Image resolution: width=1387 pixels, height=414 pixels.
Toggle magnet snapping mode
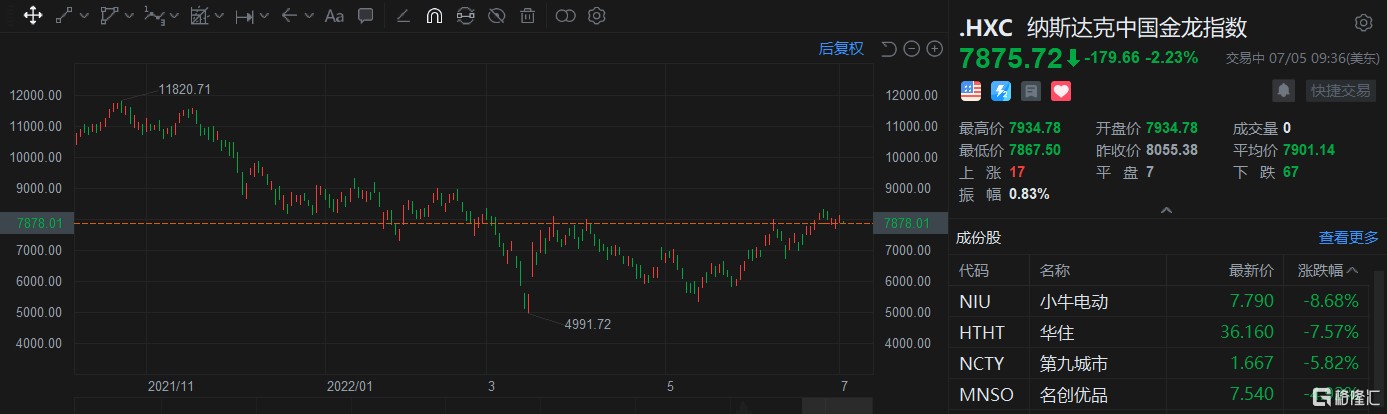click(x=434, y=15)
